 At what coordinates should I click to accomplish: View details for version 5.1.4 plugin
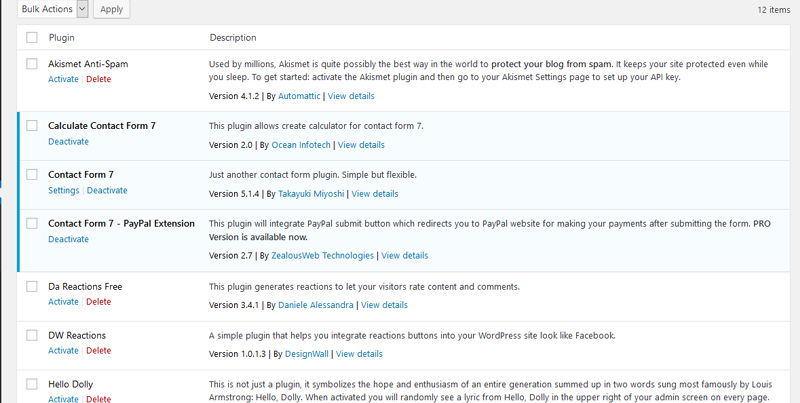[x=375, y=194]
